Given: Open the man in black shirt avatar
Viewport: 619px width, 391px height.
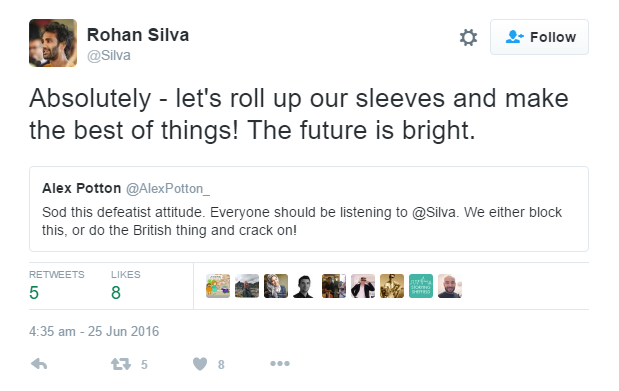Looking at the screenshot, I should click(x=305, y=286).
